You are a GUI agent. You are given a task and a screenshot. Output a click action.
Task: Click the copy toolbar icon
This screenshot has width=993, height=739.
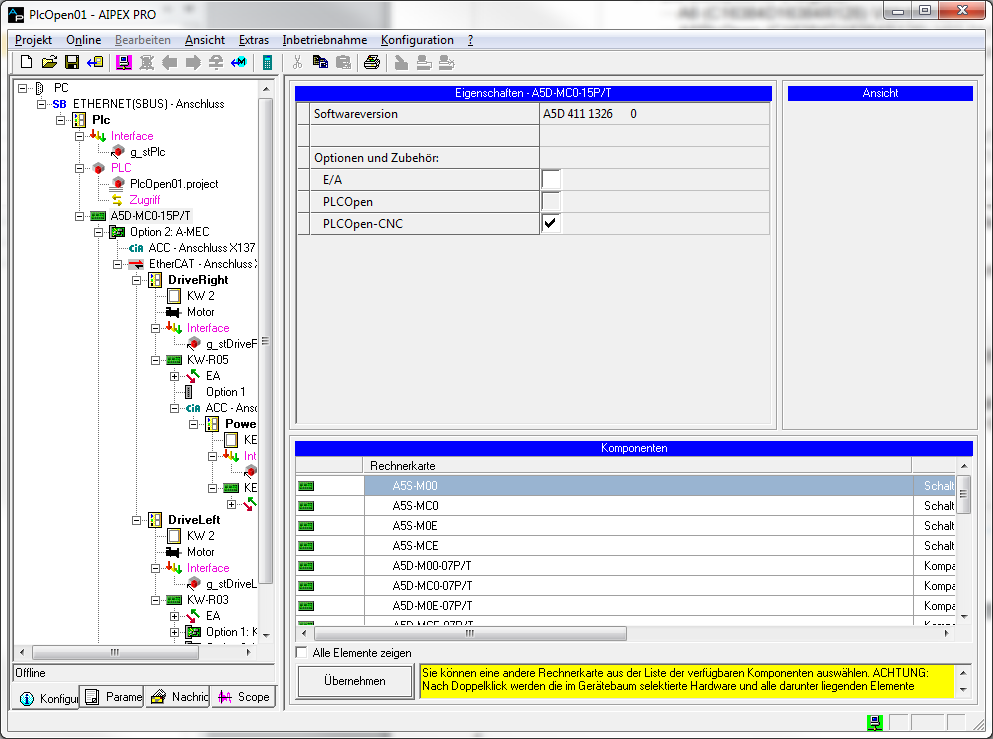320,62
